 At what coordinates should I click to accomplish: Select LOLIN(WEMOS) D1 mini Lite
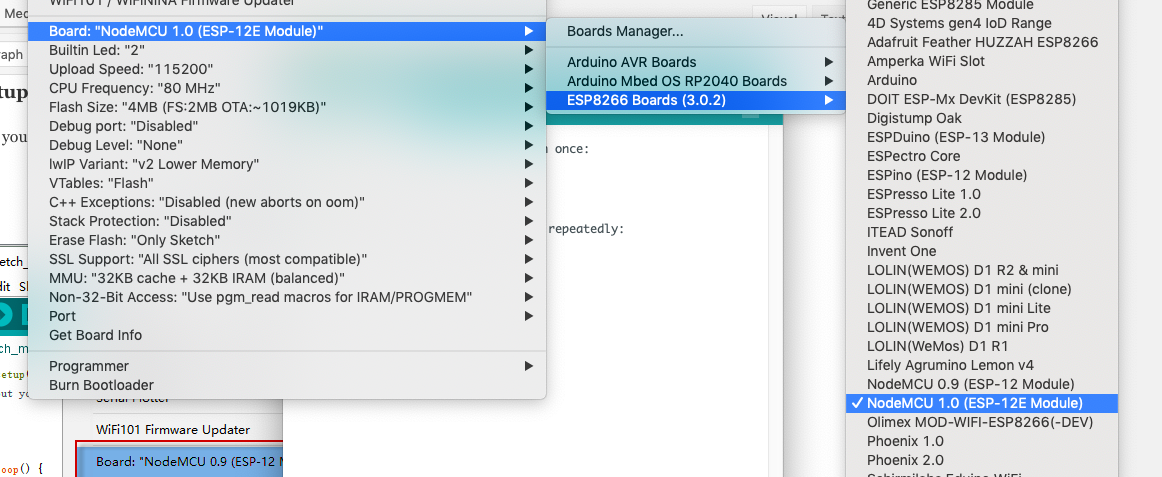981,308
